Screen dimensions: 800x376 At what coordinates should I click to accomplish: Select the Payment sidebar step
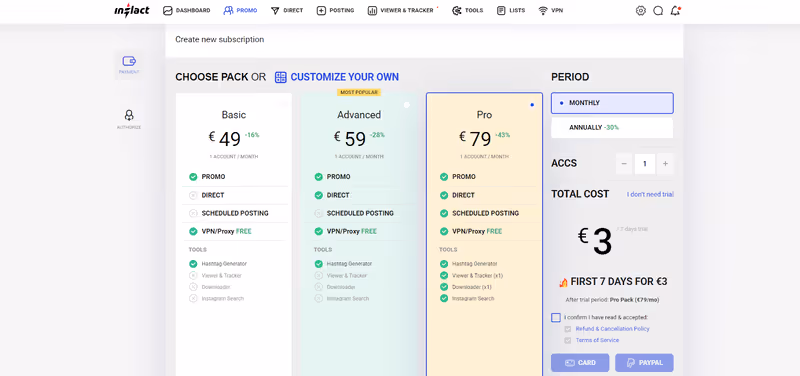click(129, 65)
